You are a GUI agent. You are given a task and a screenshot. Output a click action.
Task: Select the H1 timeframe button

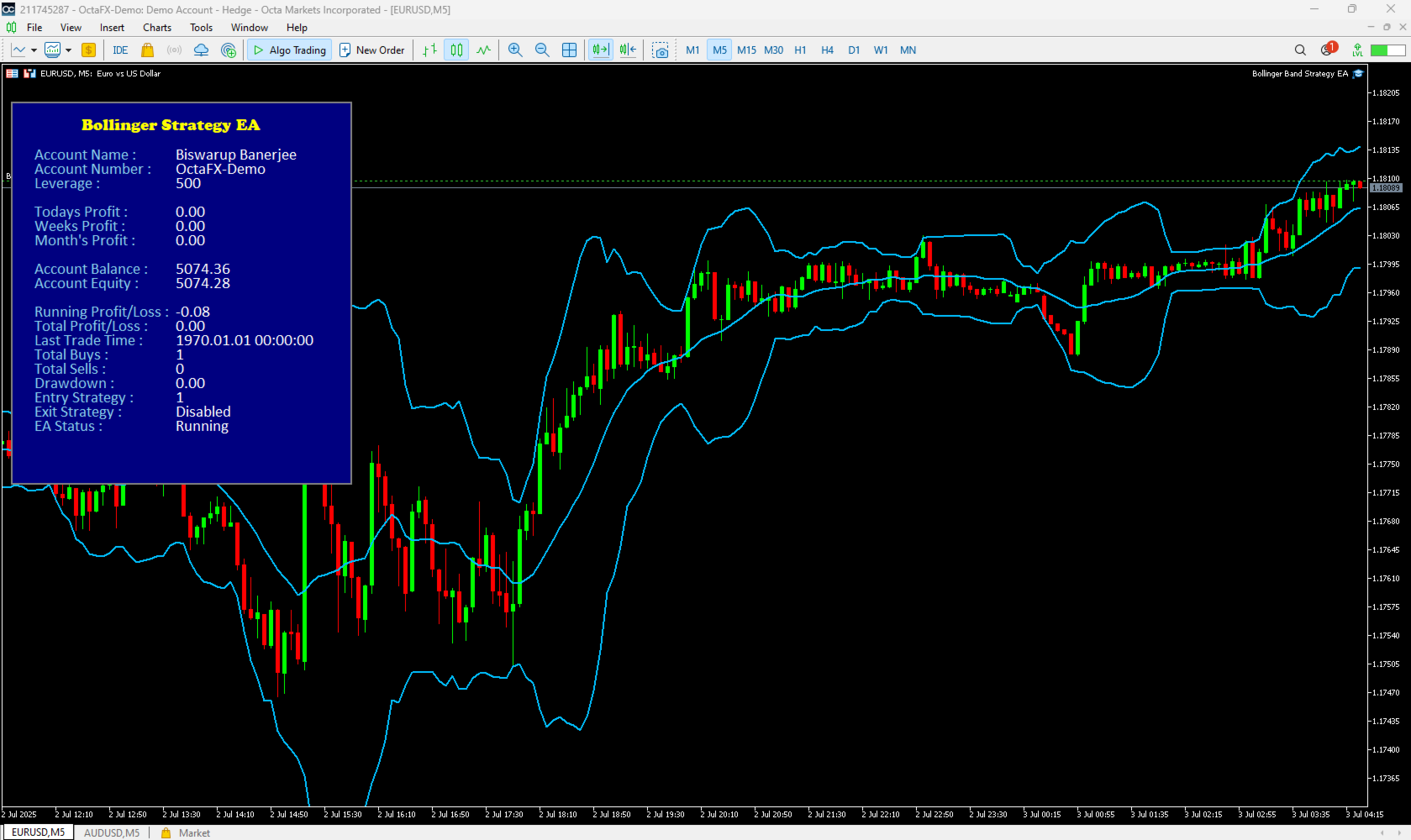(799, 50)
